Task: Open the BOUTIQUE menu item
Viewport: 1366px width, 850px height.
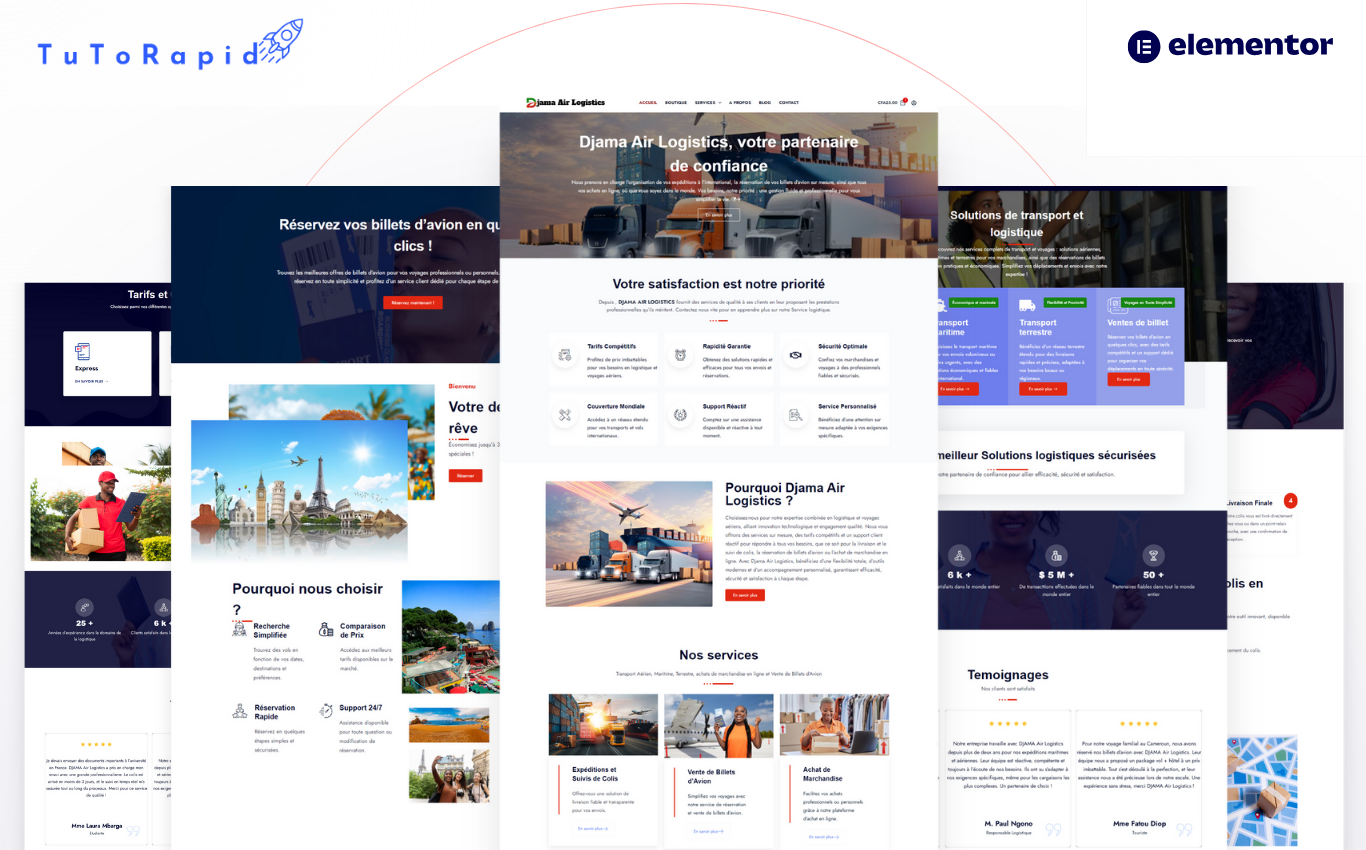Action: point(676,102)
